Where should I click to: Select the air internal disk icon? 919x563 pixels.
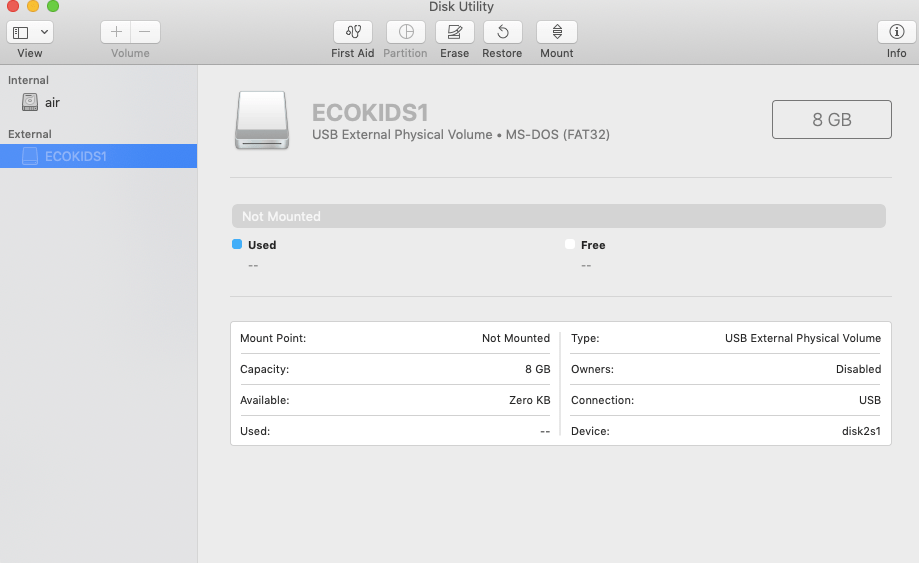tap(30, 102)
